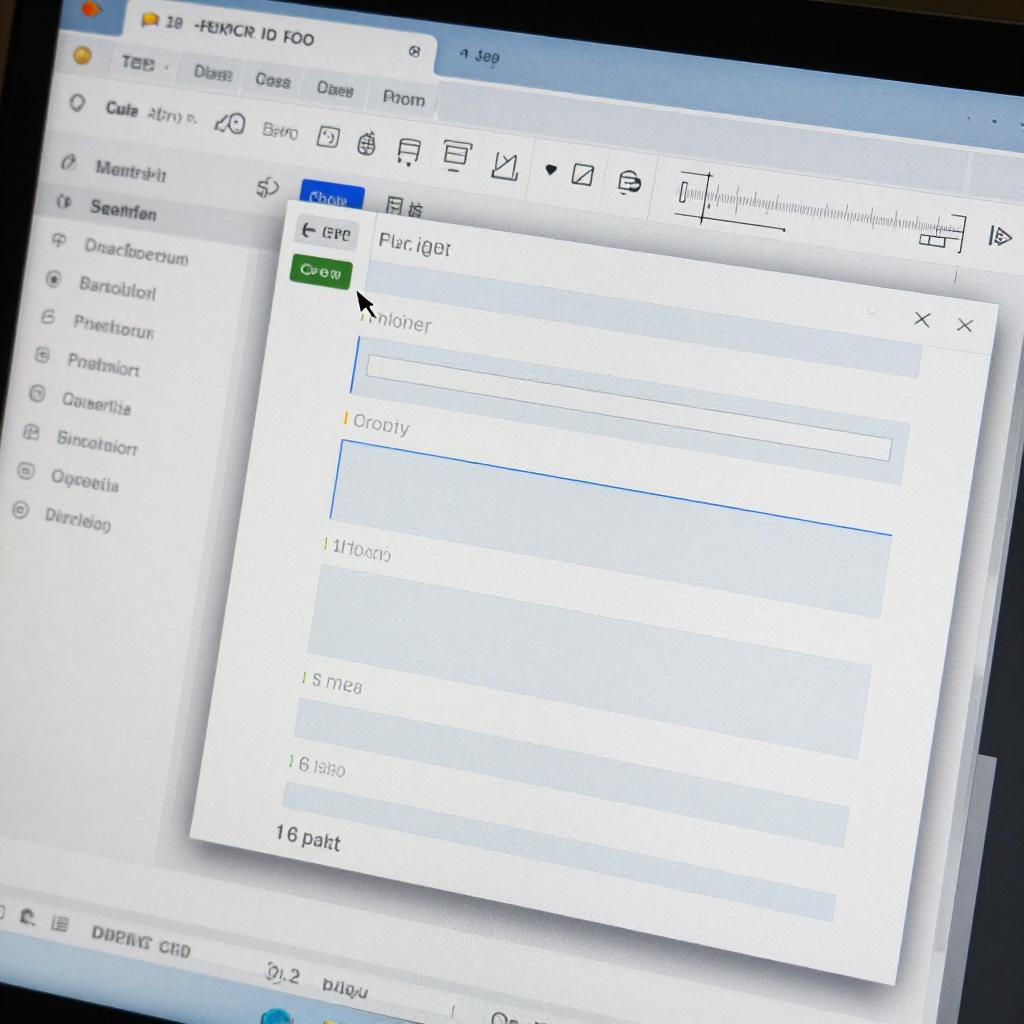Click the curved-arrow icon left of the blue button
Viewport: 1024px width, 1024px height.
268,188
